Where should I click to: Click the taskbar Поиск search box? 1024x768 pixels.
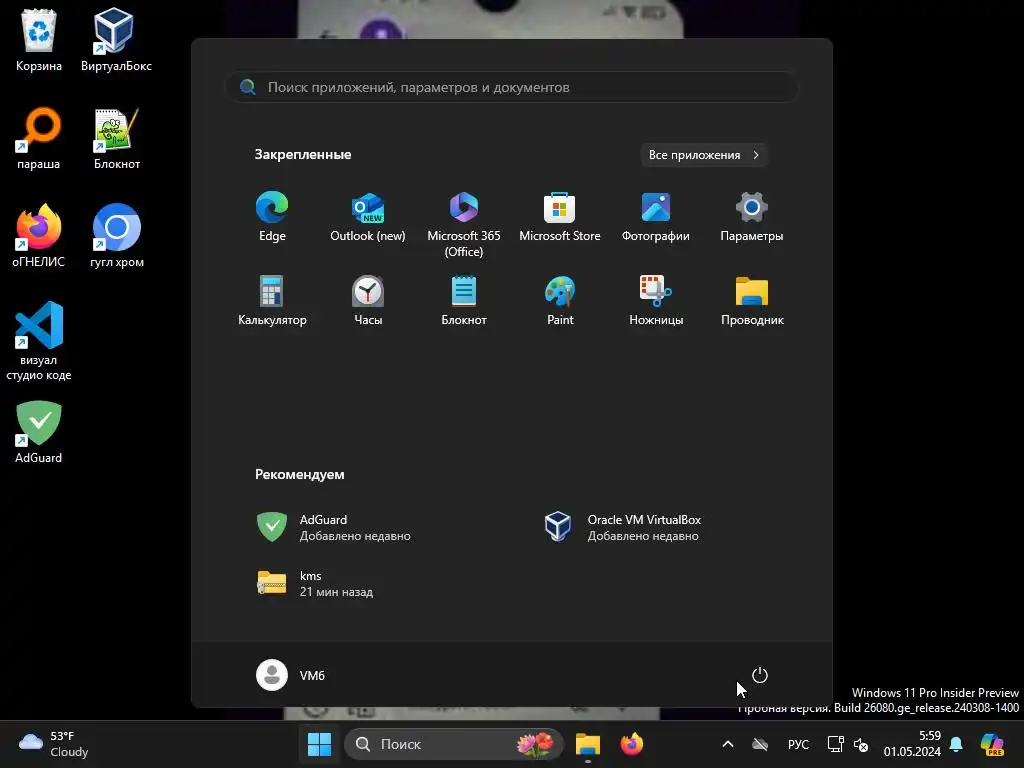pyautogui.click(x=453, y=744)
